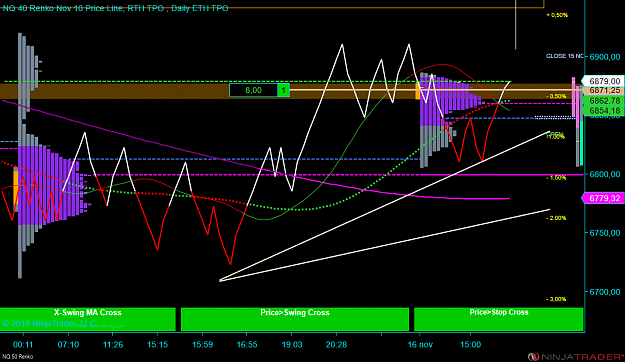Click the 6900,00 price axis label
This screenshot has width=625, height=362.
605,57
